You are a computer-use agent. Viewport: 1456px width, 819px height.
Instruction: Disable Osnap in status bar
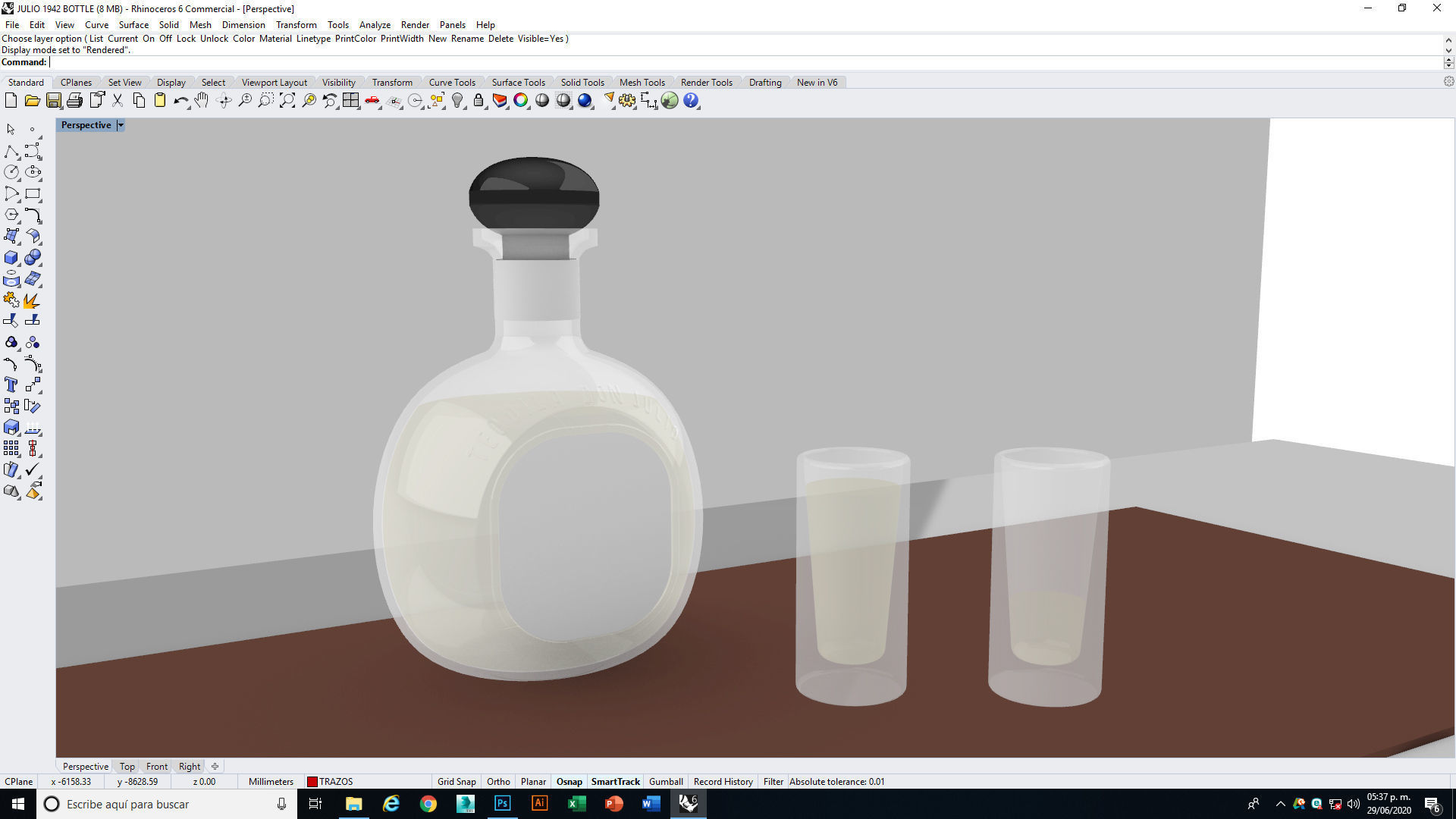[x=569, y=781]
